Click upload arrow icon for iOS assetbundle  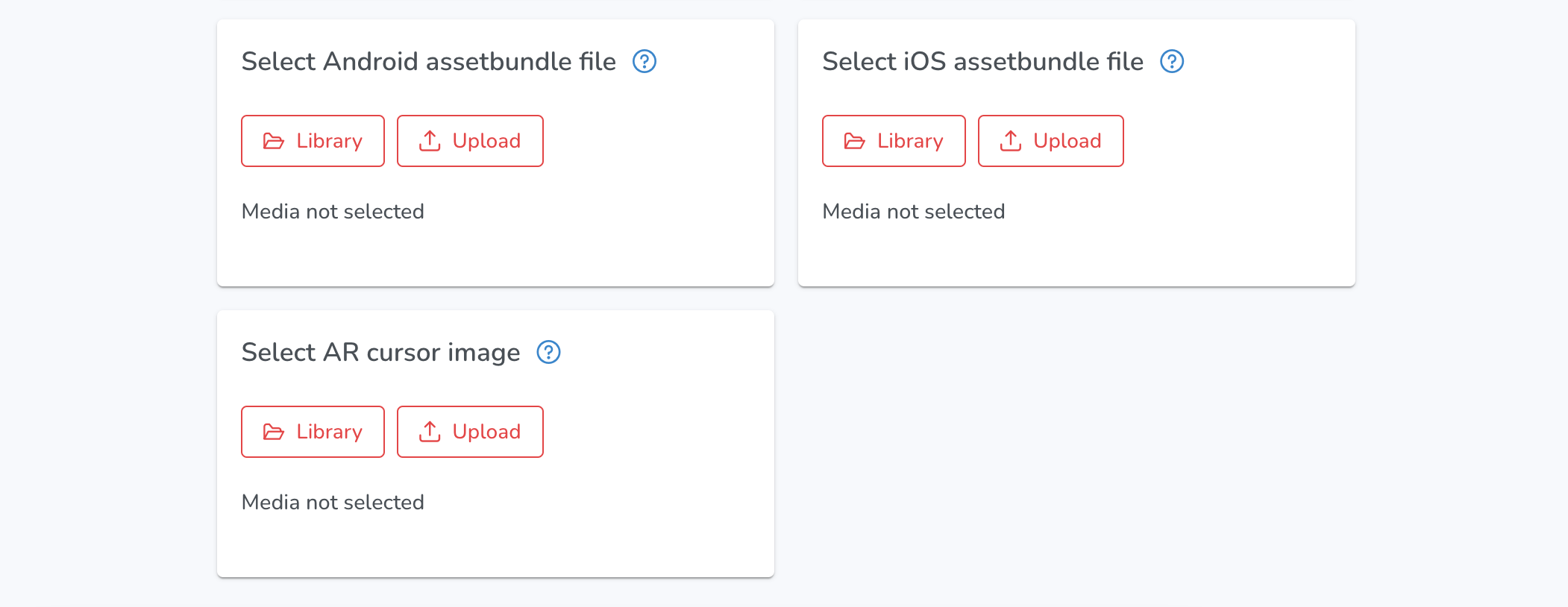point(1011,141)
